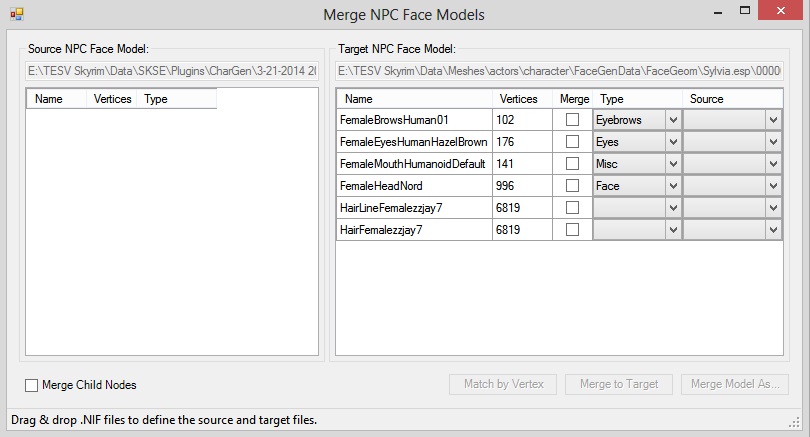
Task: Click the window resize grip
Action: pos(795,423)
